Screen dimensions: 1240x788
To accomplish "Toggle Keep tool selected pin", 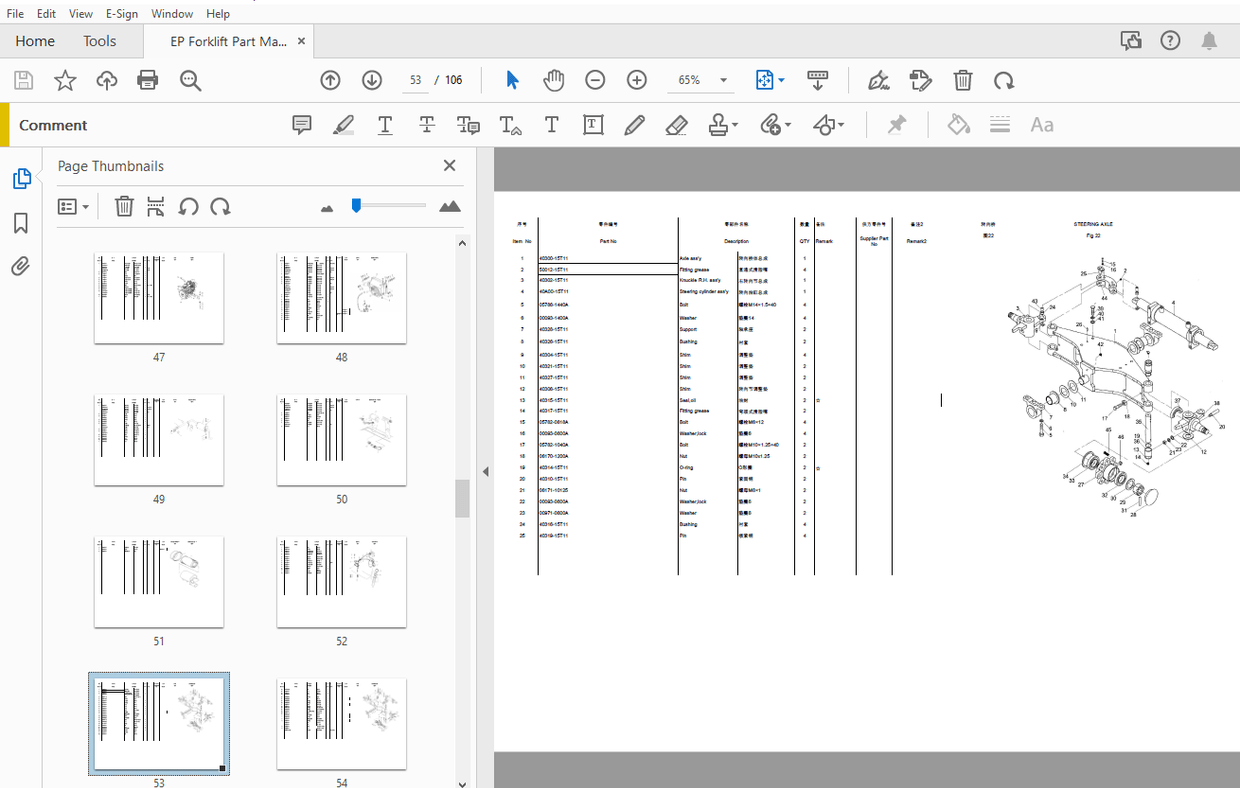I will point(897,125).
